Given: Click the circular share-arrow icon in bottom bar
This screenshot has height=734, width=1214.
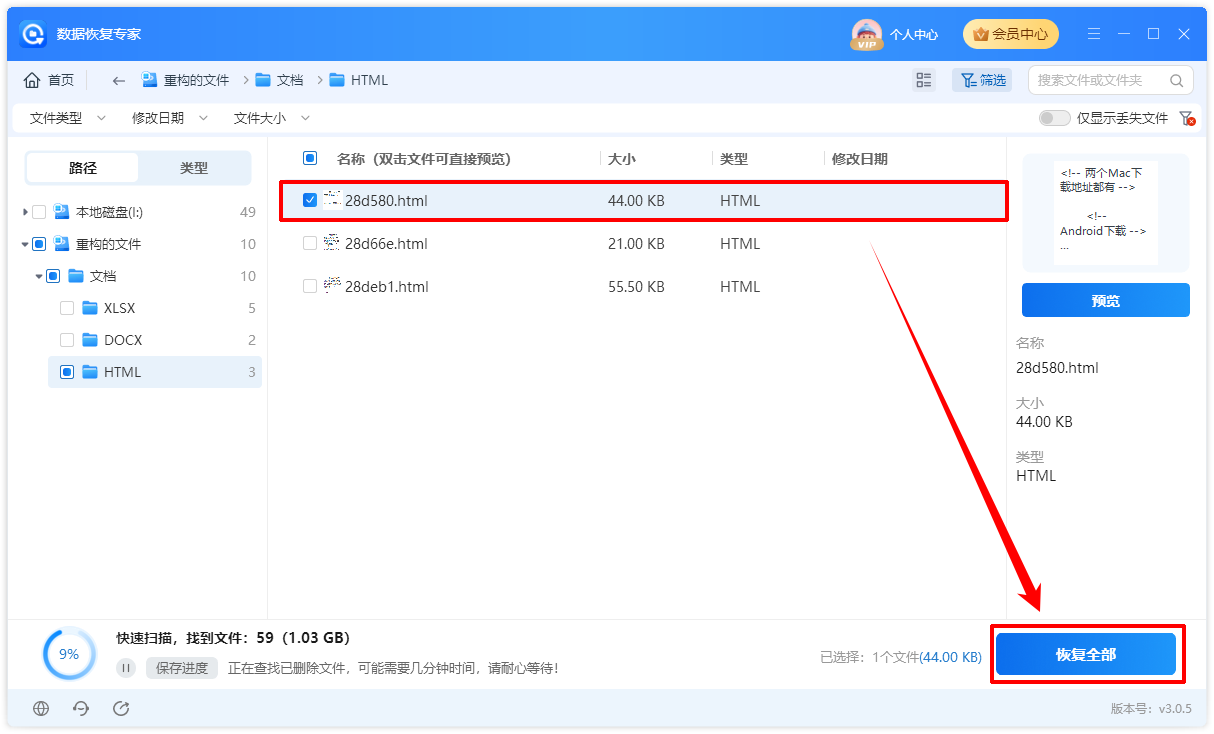Looking at the screenshot, I should click(x=121, y=708).
